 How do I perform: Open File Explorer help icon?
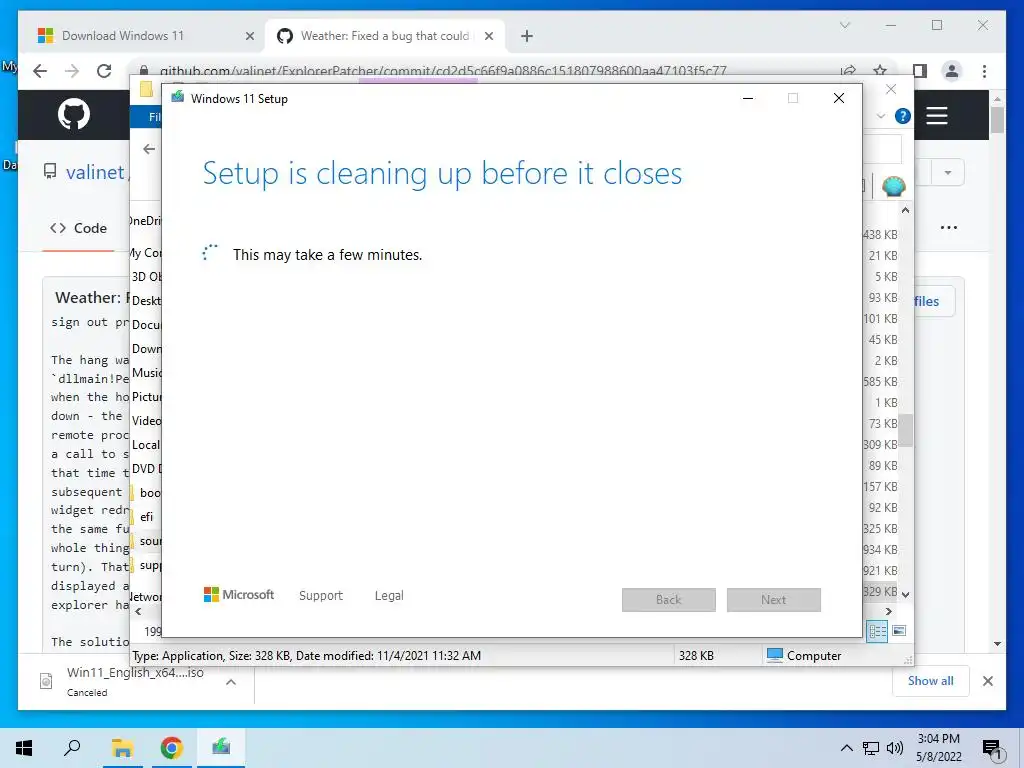tap(903, 116)
